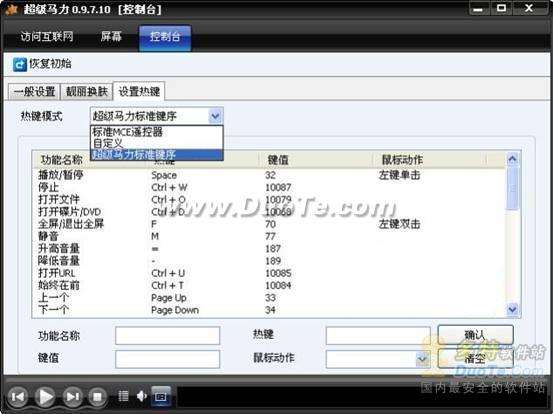Click key value 10087 cell
Screen dimensions: 553x414
click(x=278, y=187)
